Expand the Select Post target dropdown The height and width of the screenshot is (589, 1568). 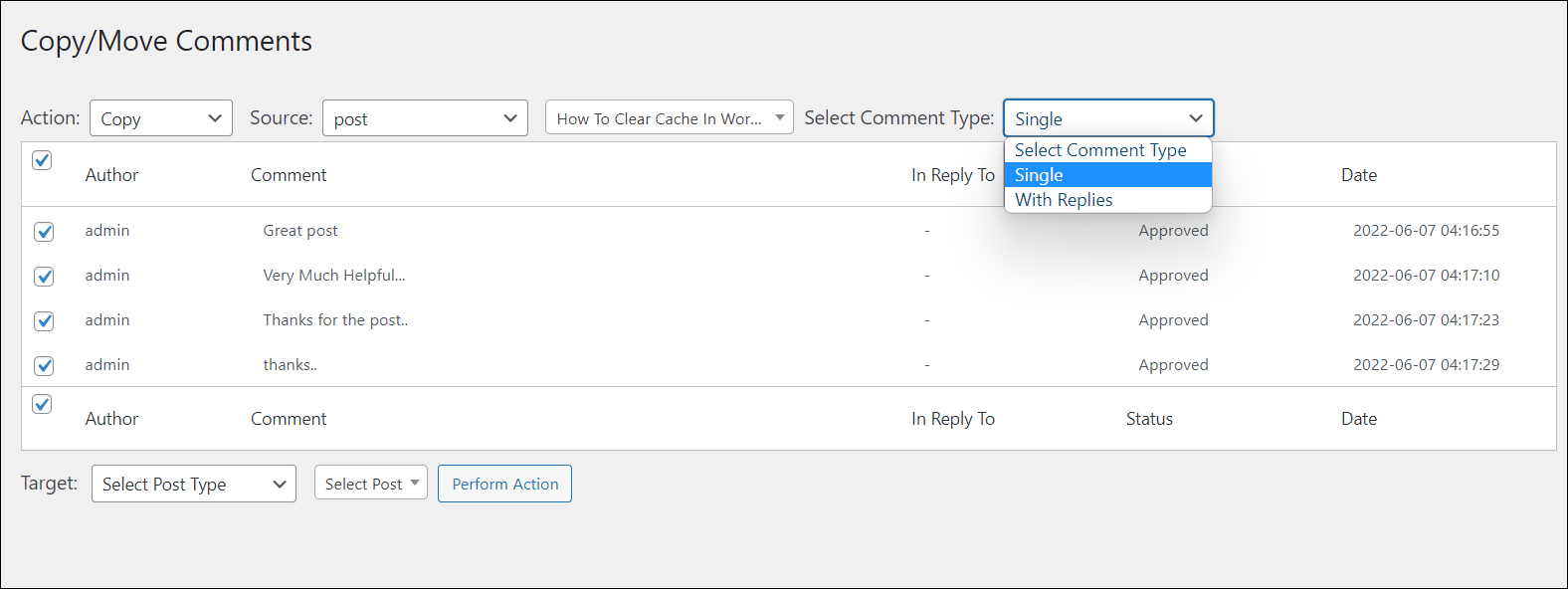370,484
